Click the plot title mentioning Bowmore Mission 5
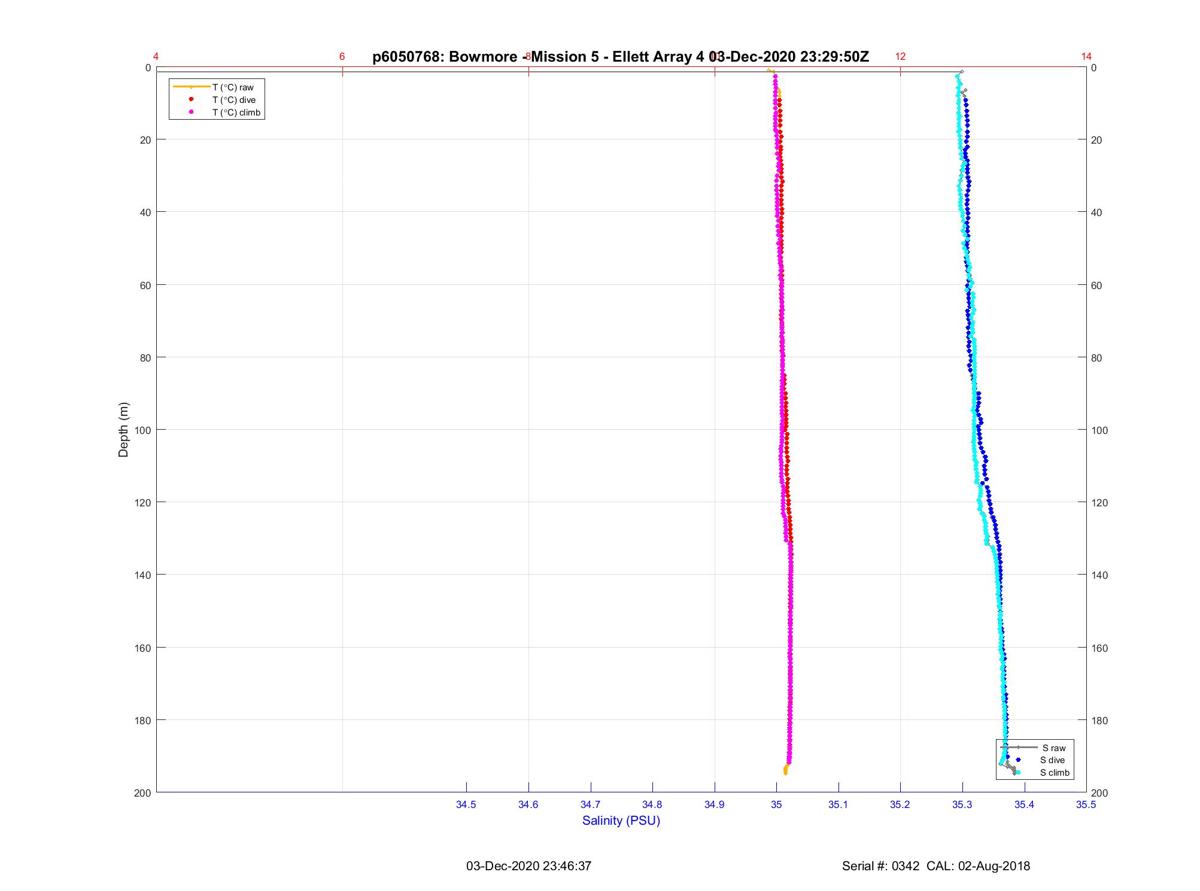Screen dimensions: 1200x891 pos(620,57)
